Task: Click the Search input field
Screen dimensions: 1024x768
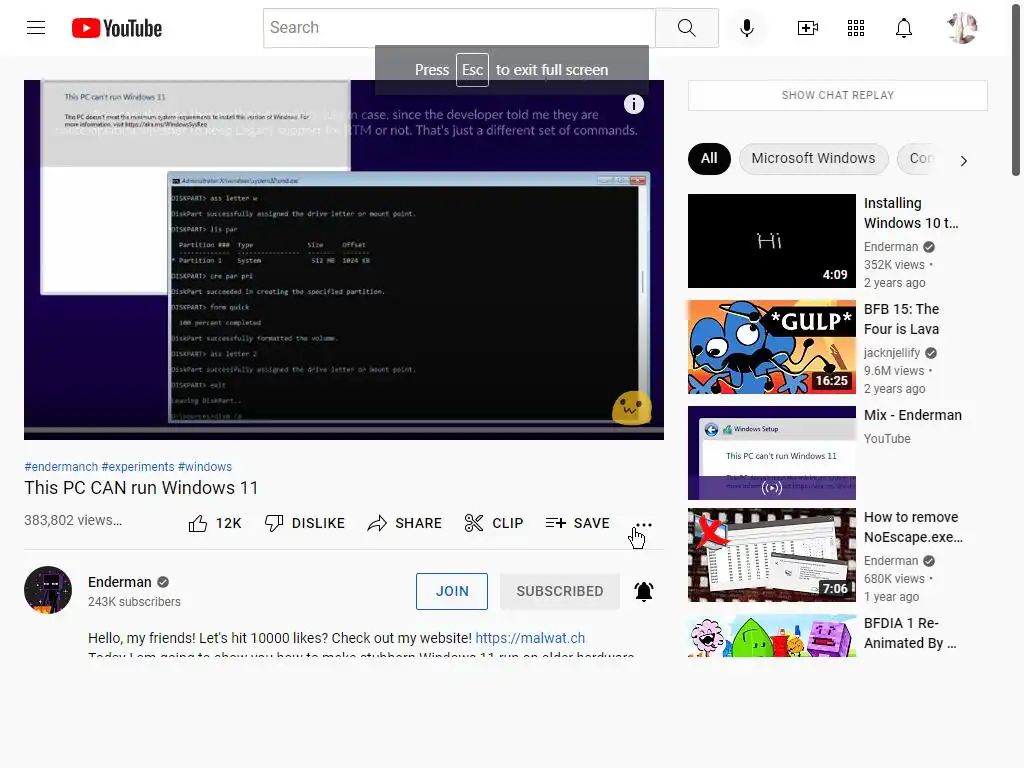Action: click(459, 27)
